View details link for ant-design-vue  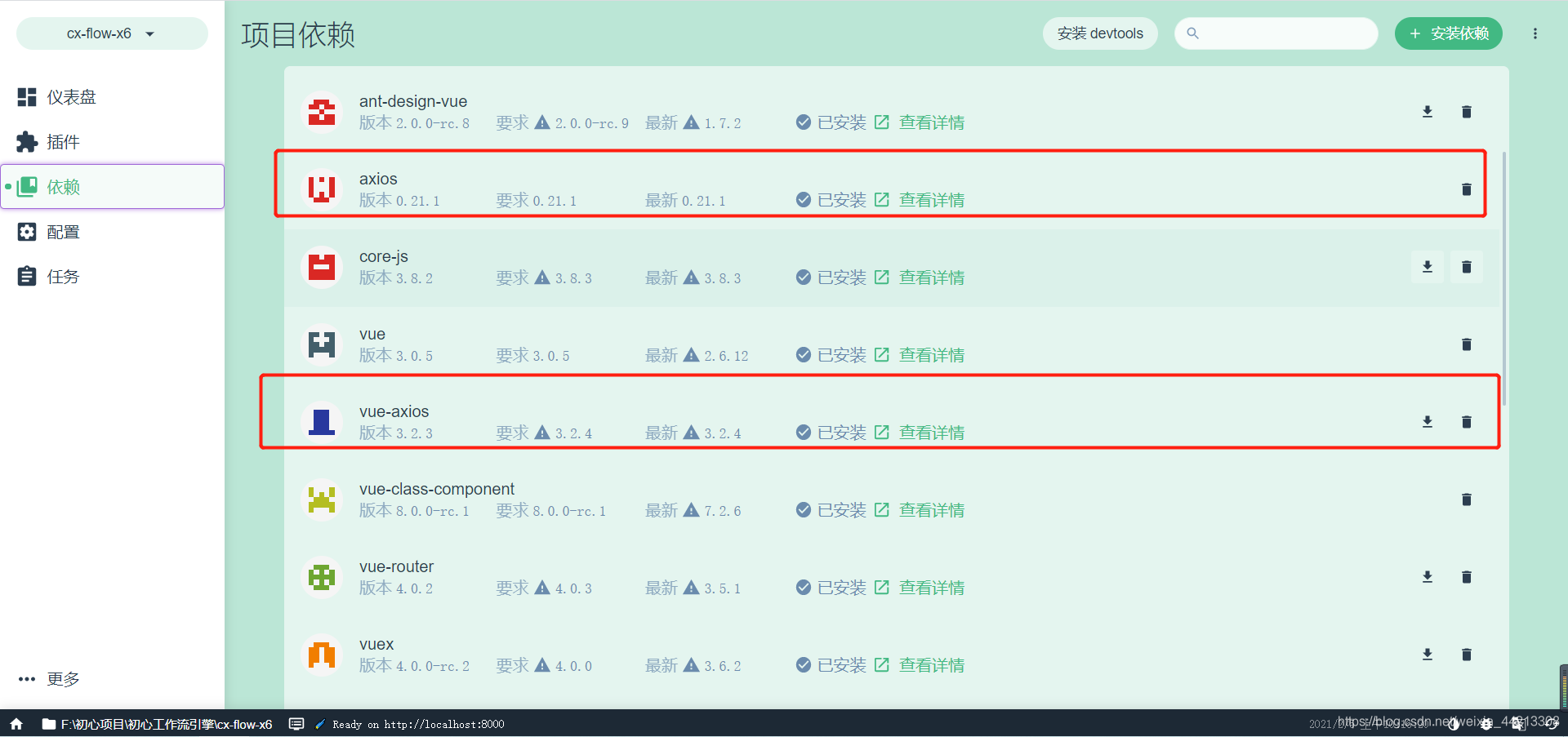(x=920, y=122)
